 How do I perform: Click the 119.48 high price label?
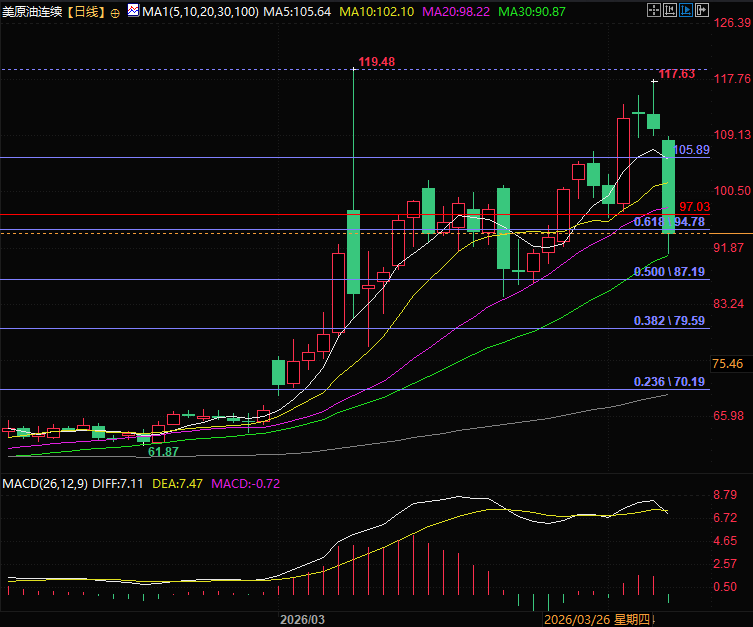coord(376,62)
